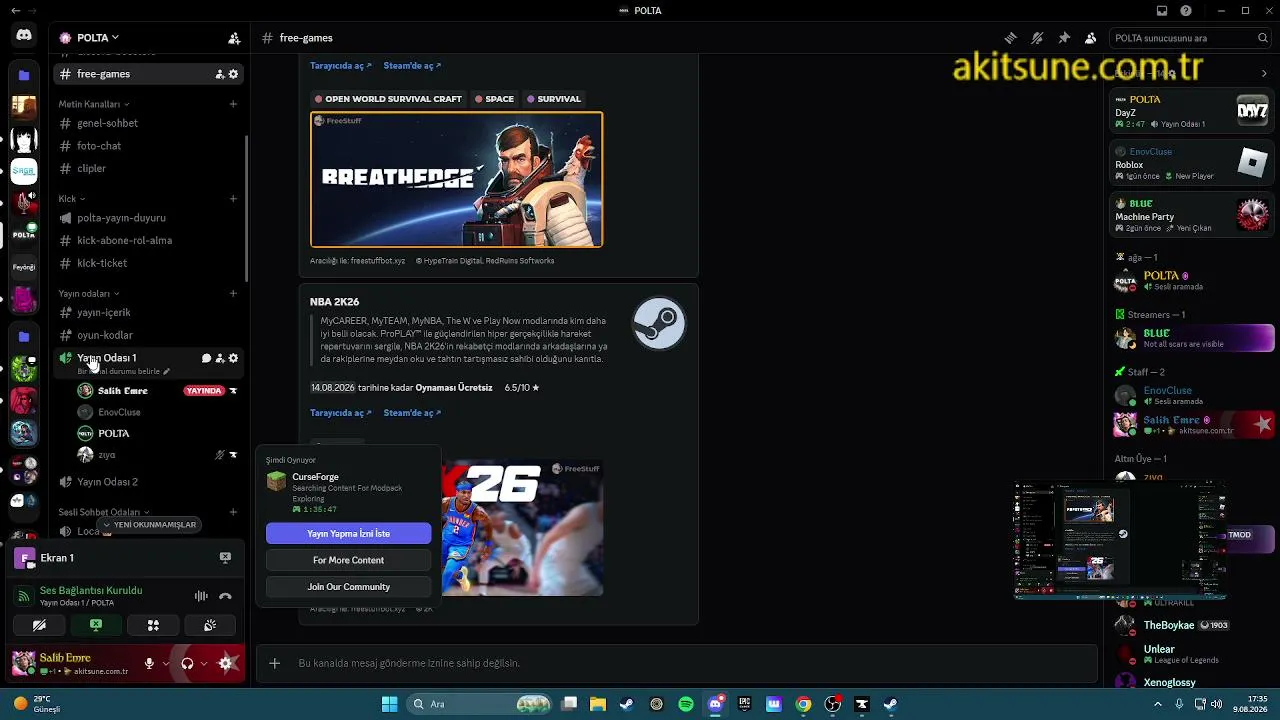Collapse the Sesli Sohbet Odaları category
The height and width of the screenshot is (720, 1280).
click(104, 512)
